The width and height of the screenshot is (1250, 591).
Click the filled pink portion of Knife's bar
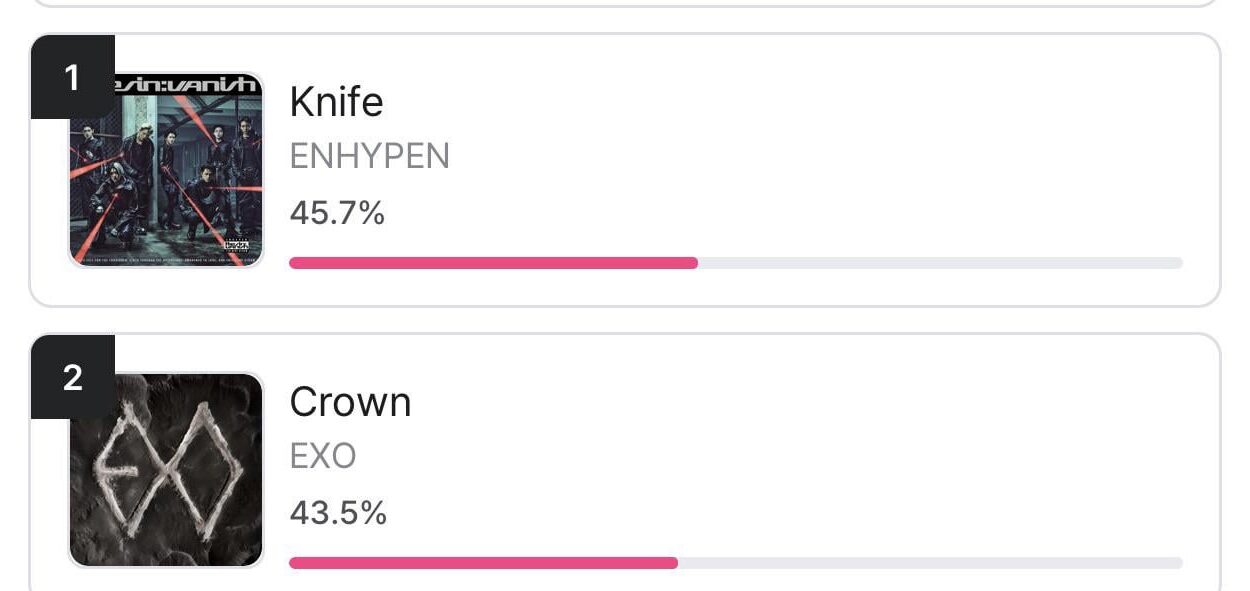click(490, 262)
